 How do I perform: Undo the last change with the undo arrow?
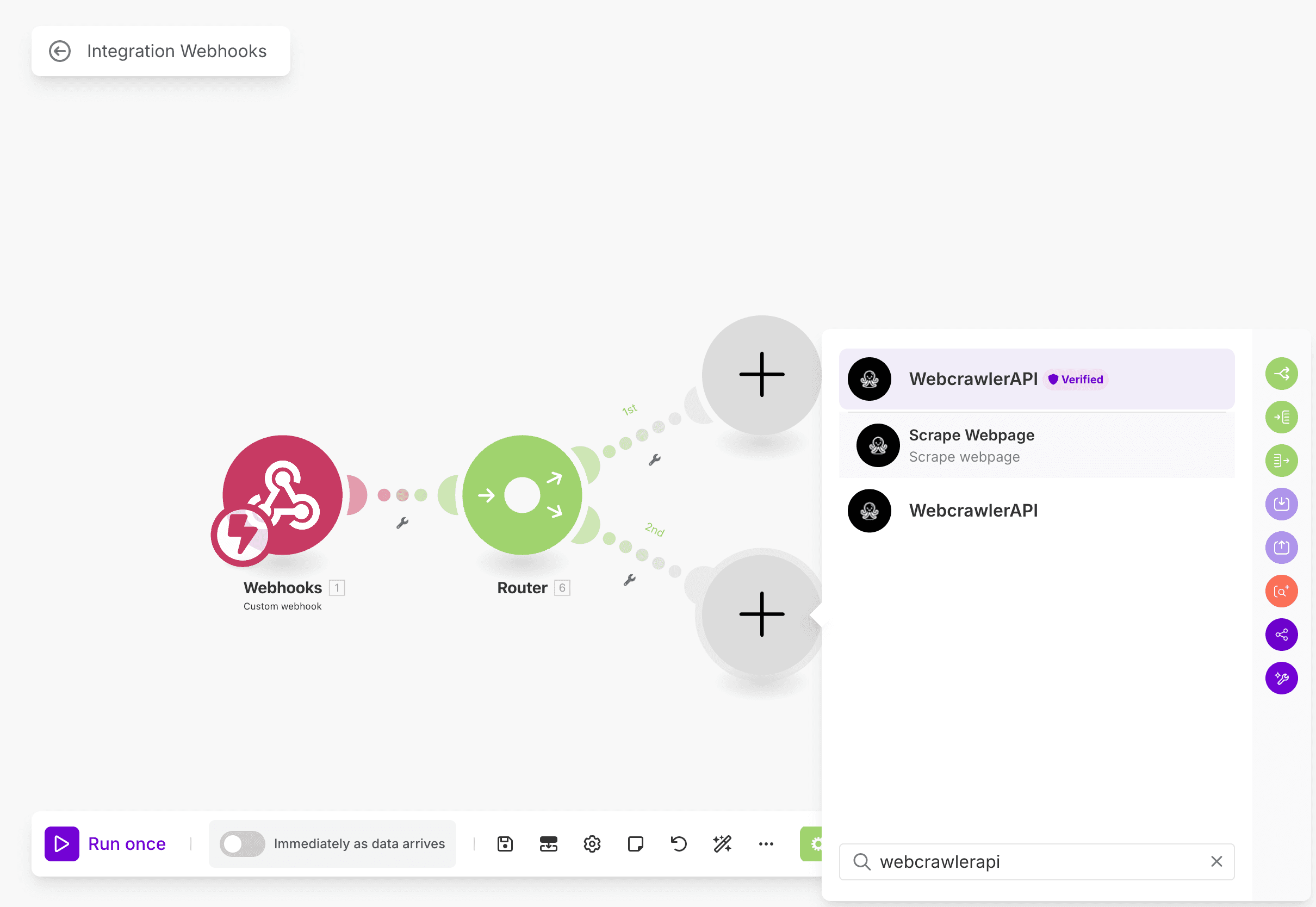tap(679, 843)
